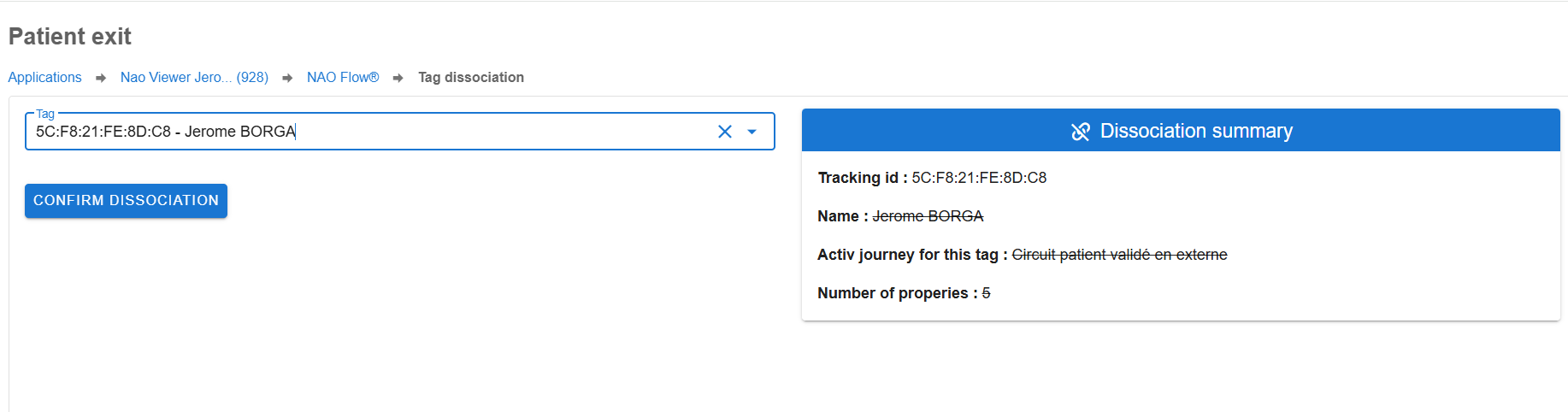Click the struck-through Circuit patient validé en externe
This screenshot has width=1568, height=412.
(1119, 255)
